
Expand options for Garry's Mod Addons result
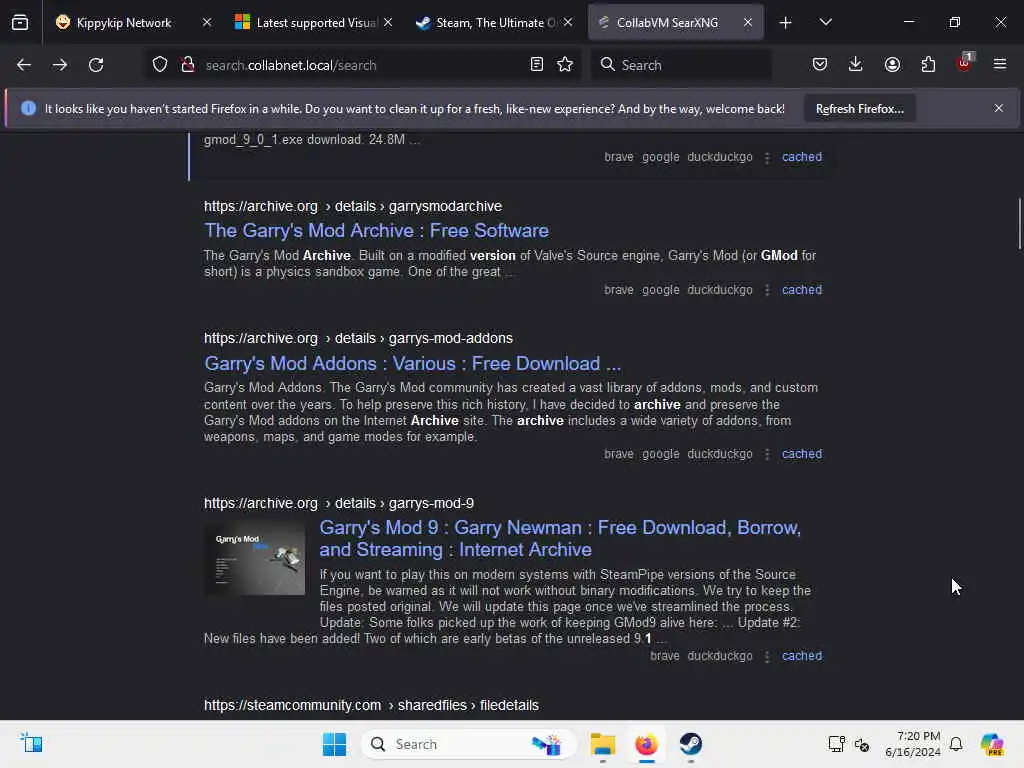pos(767,454)
